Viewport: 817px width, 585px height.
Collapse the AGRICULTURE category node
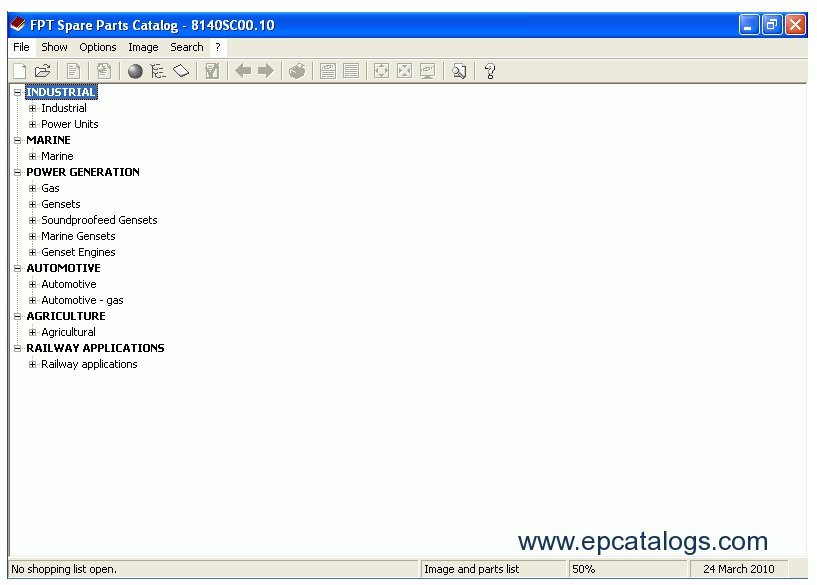point(17,316)
